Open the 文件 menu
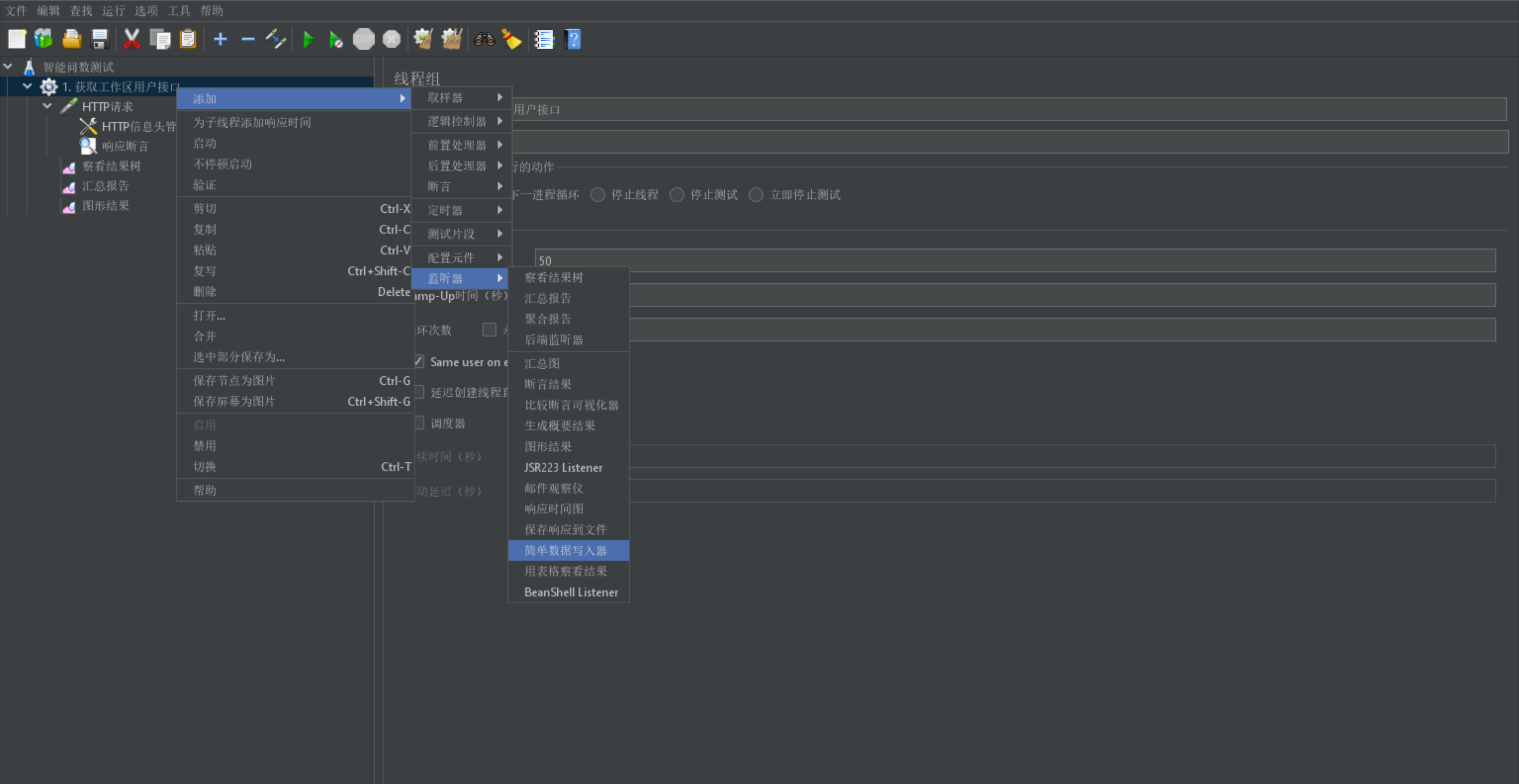This screenshot has width=1519, height=784. pos(17,11)
